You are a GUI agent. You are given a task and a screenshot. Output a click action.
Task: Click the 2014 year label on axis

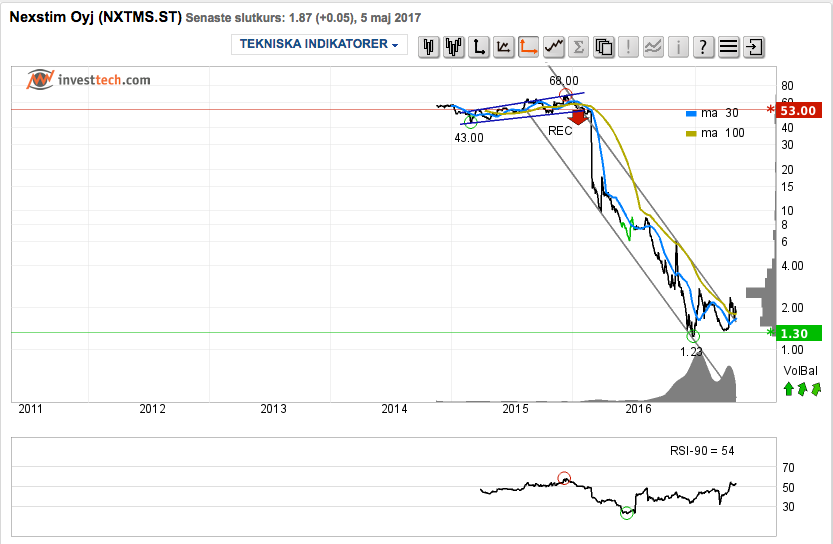[x=394, y=409]
